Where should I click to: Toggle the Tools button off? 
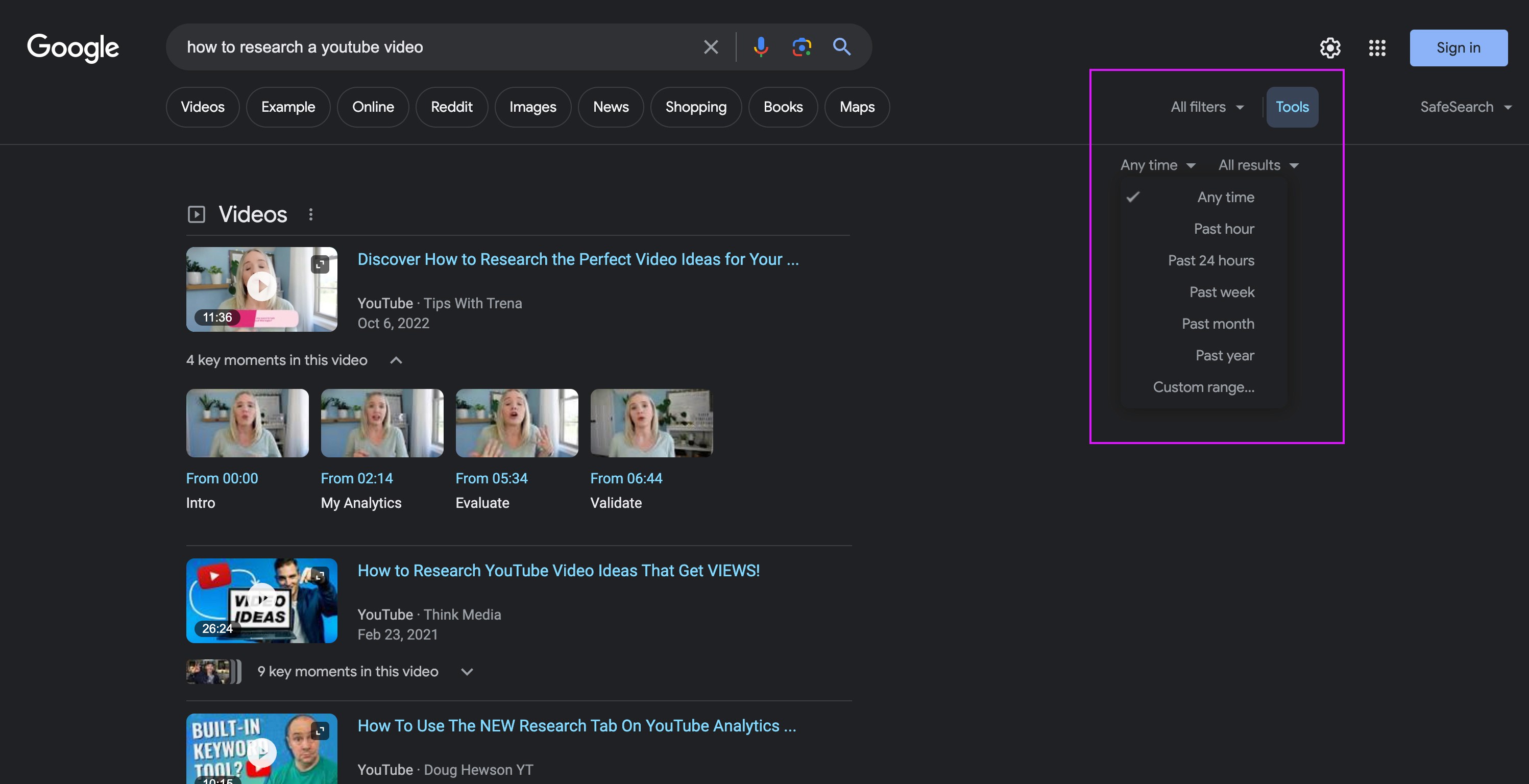click(1292, 107)
